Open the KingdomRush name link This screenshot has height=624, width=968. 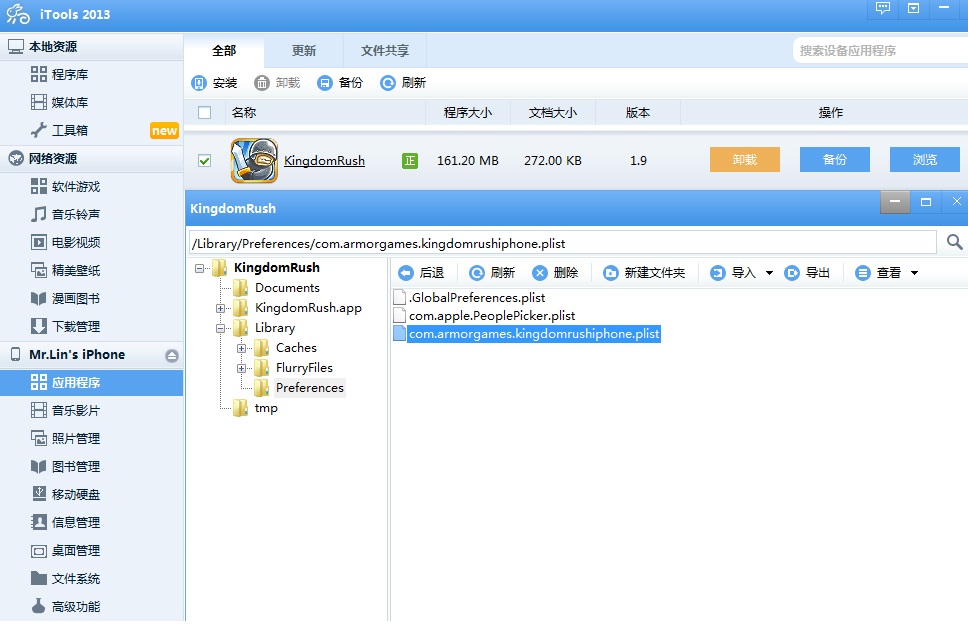[x=324, y=160]
